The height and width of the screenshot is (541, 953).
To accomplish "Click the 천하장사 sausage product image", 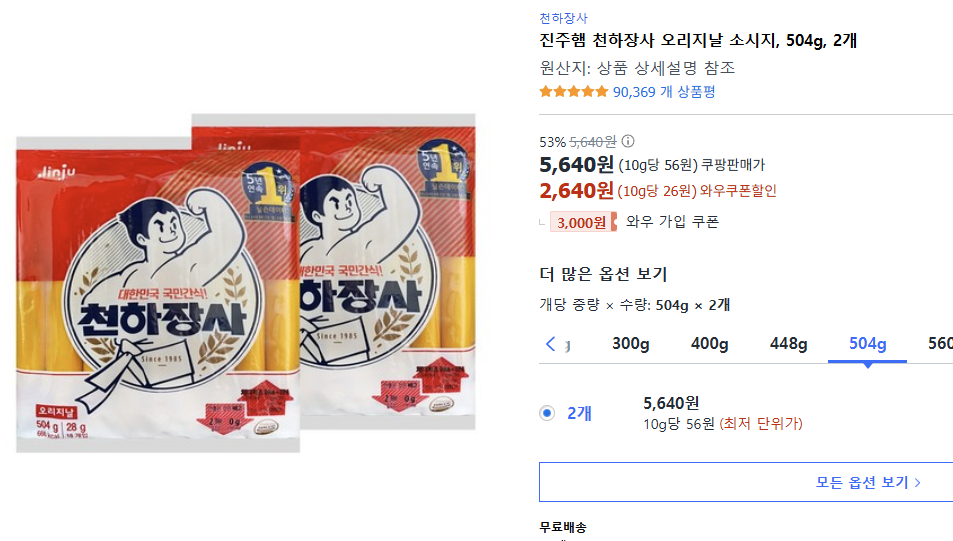I will pyautogui.click(x=246, y=283).
